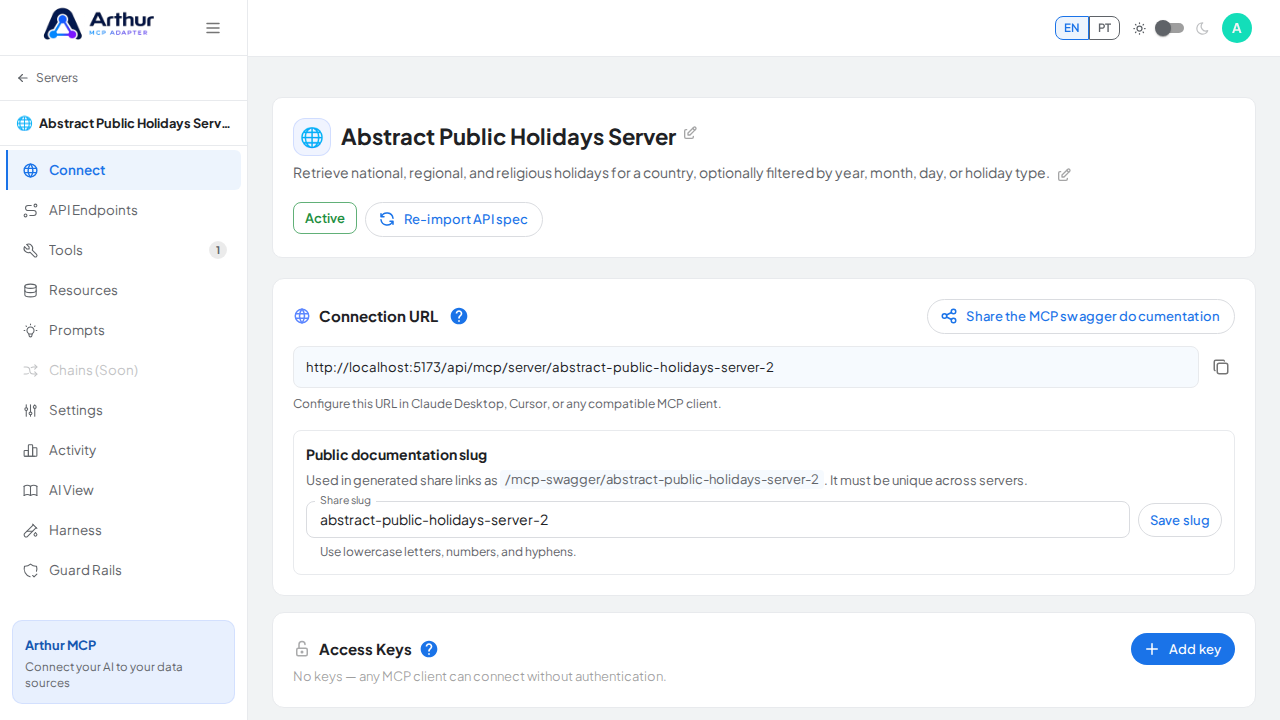Click the Access Keys lock icon
Viewport: 1280px width, 720px height.
[x=301, y=649]
